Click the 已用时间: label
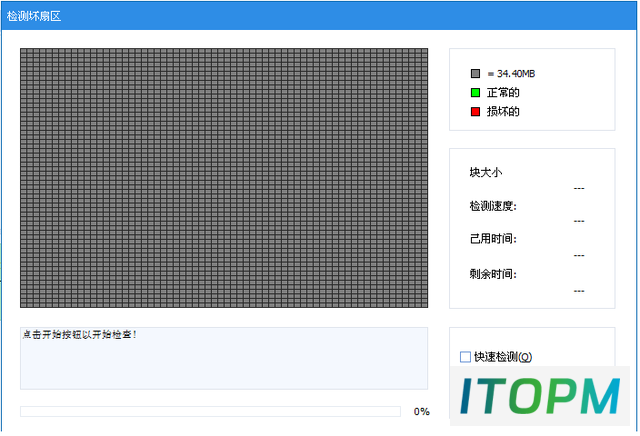Viewport: 640px width, 436px height. pos(493,238)
